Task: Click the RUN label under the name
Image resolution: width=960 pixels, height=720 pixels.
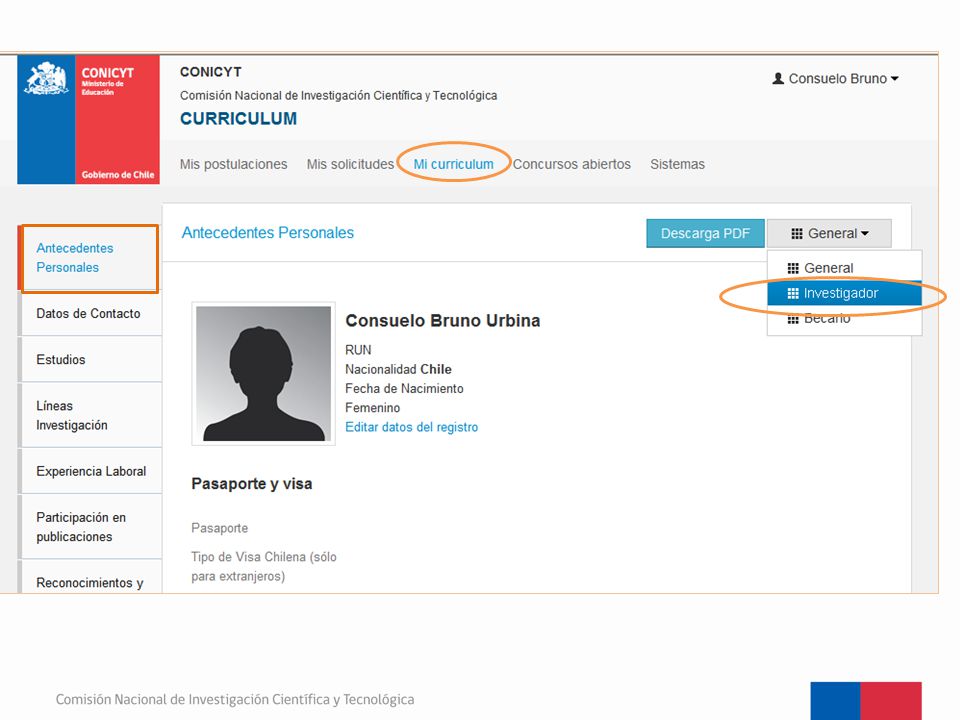Action: [358, 350]
